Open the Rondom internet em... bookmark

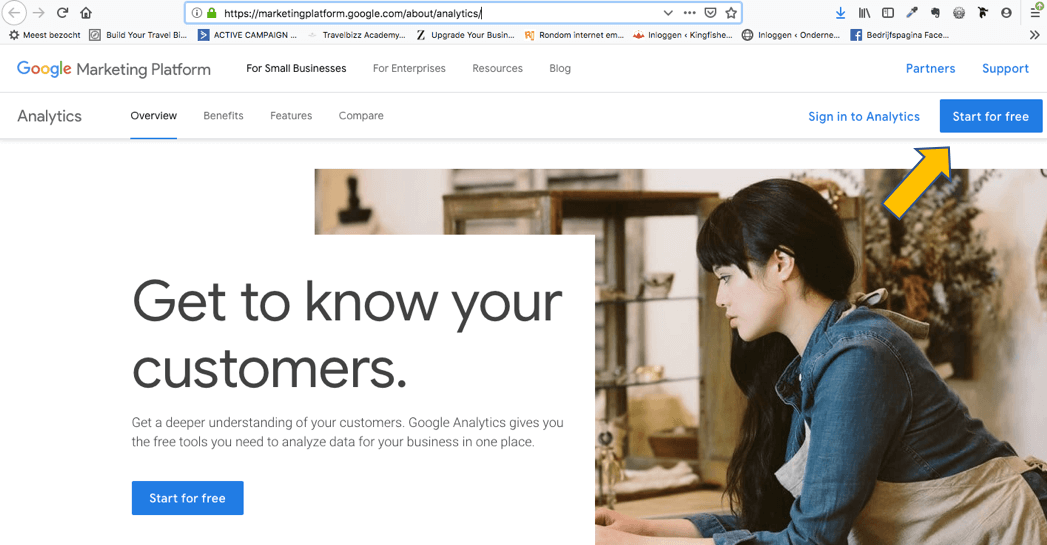tap(574, 35)
